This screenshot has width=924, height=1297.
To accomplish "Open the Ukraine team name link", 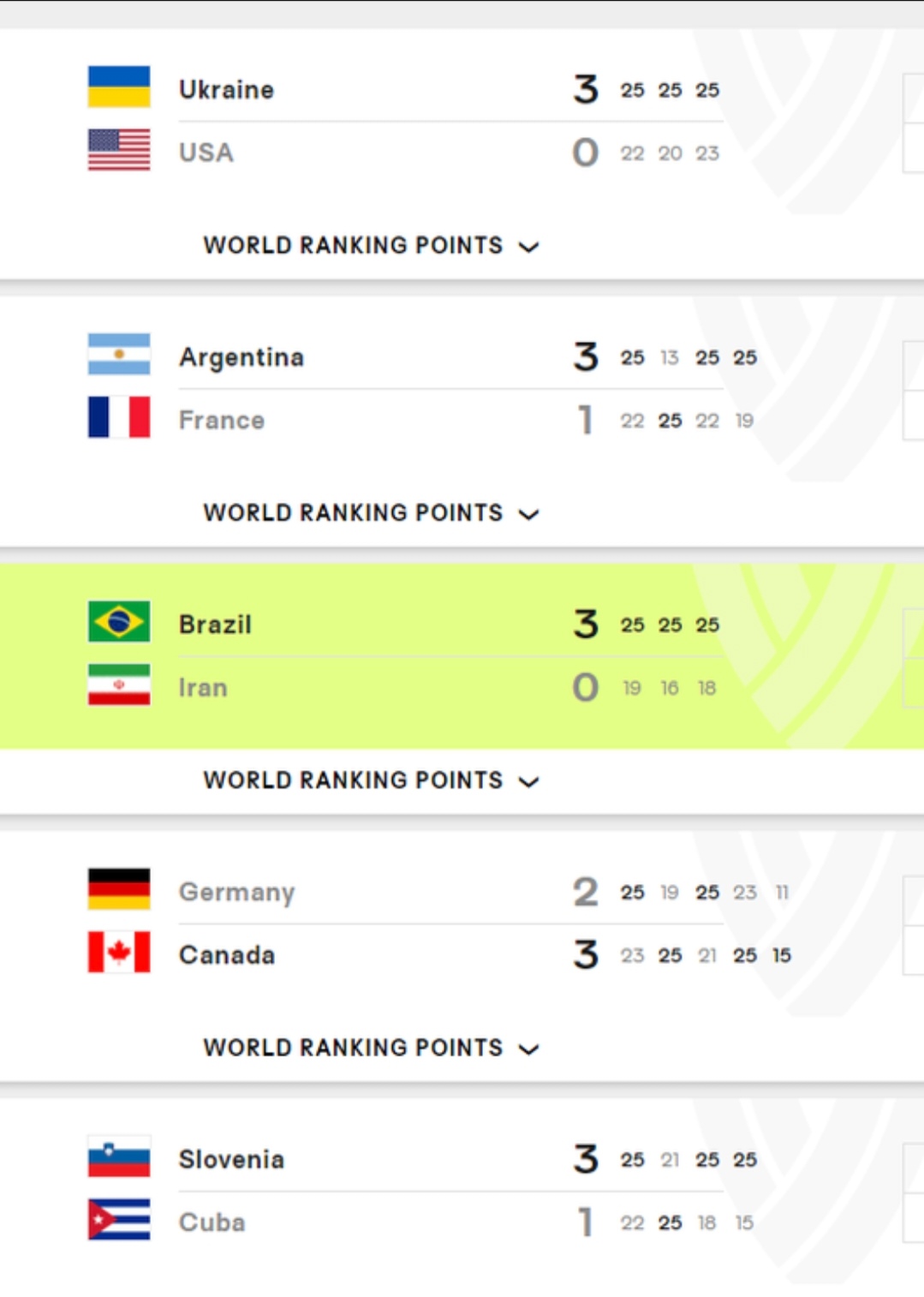I will (226, 89).
